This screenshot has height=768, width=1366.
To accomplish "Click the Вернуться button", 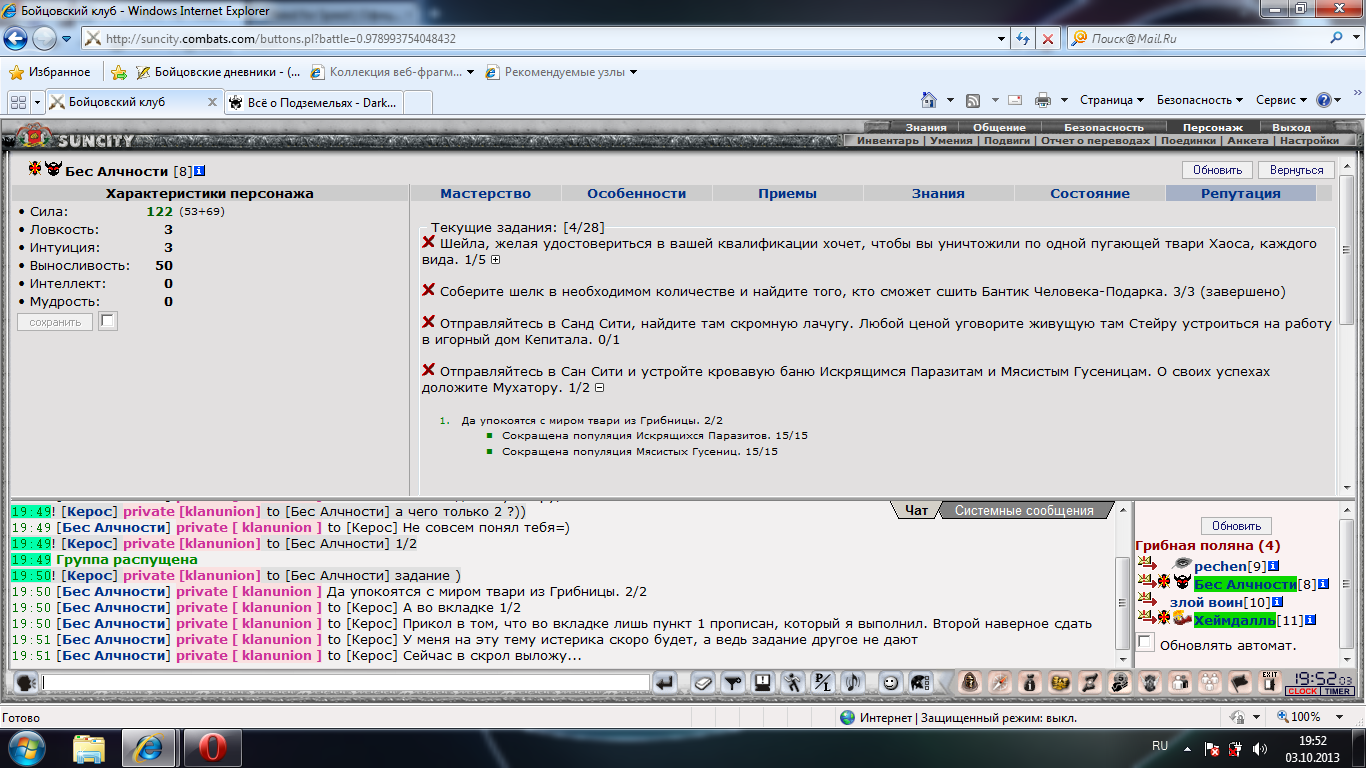I will pos(1297,170).
